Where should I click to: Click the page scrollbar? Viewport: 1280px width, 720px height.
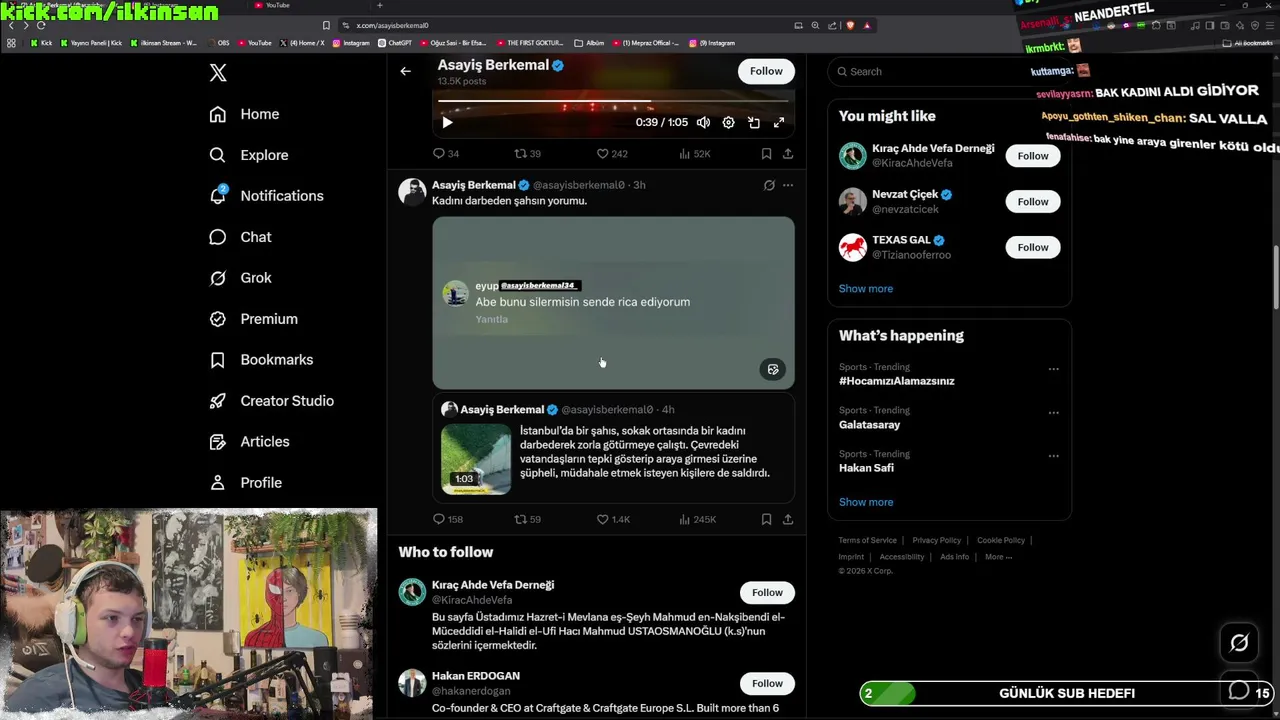(1274, 275)
